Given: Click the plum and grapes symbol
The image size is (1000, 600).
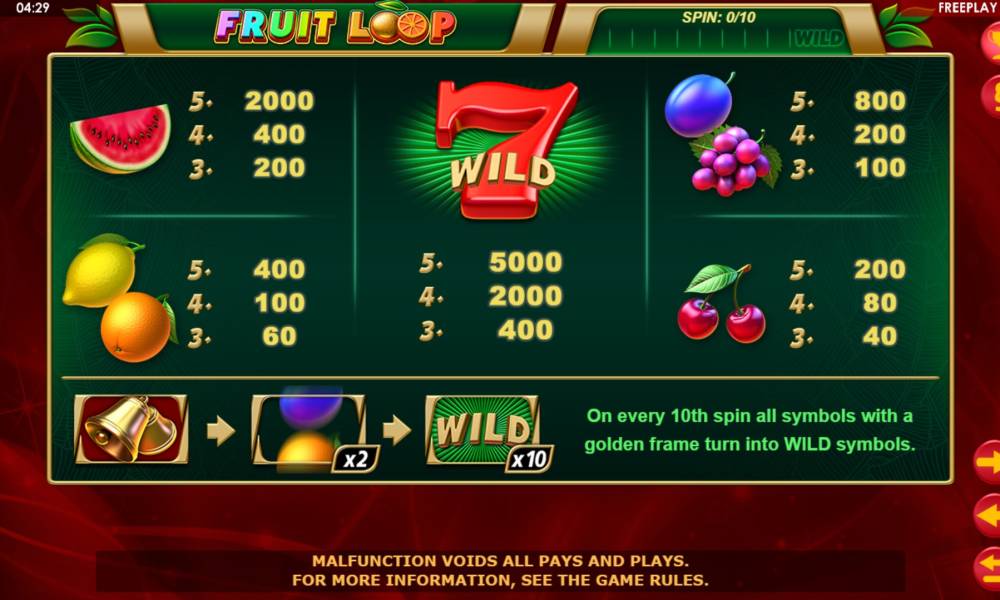Looking at the screenshot, I should [x=721, y=134].
